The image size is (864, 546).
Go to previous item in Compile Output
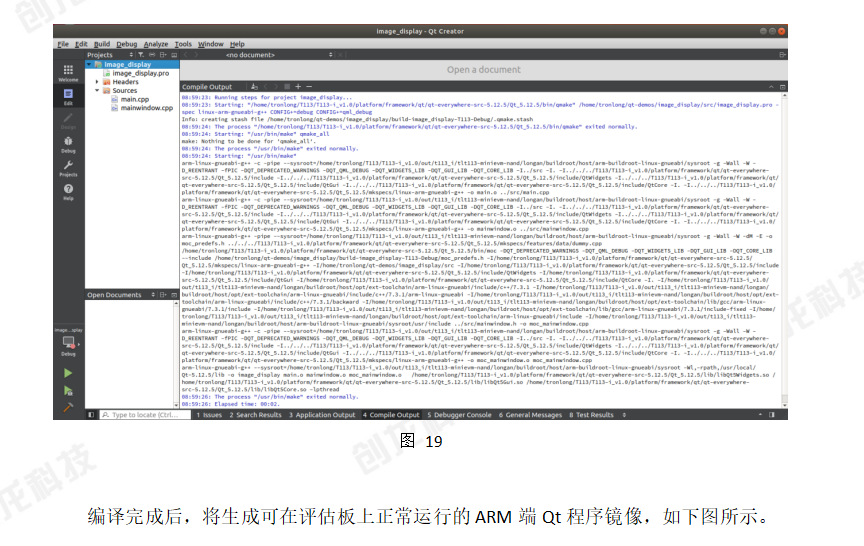coord(265,87)
